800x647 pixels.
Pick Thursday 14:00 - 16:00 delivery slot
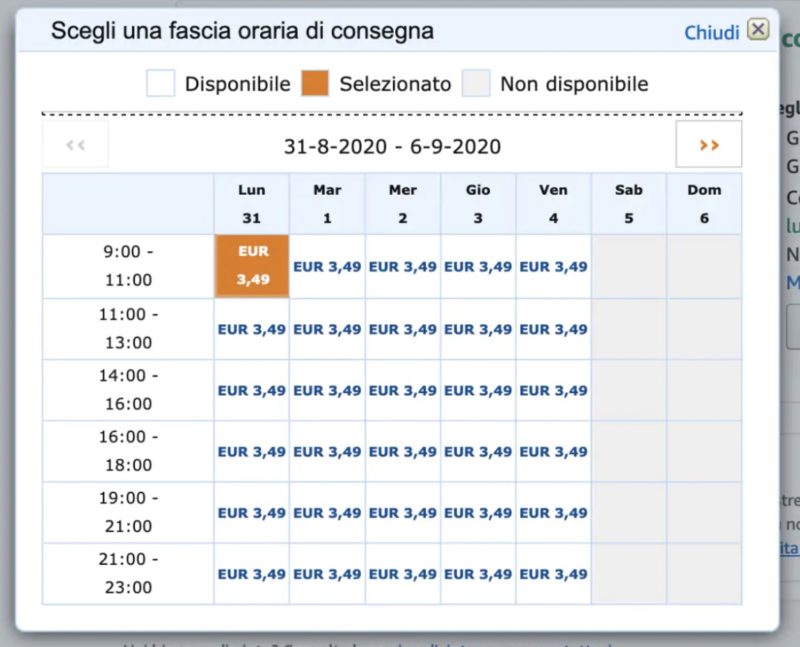478,391
